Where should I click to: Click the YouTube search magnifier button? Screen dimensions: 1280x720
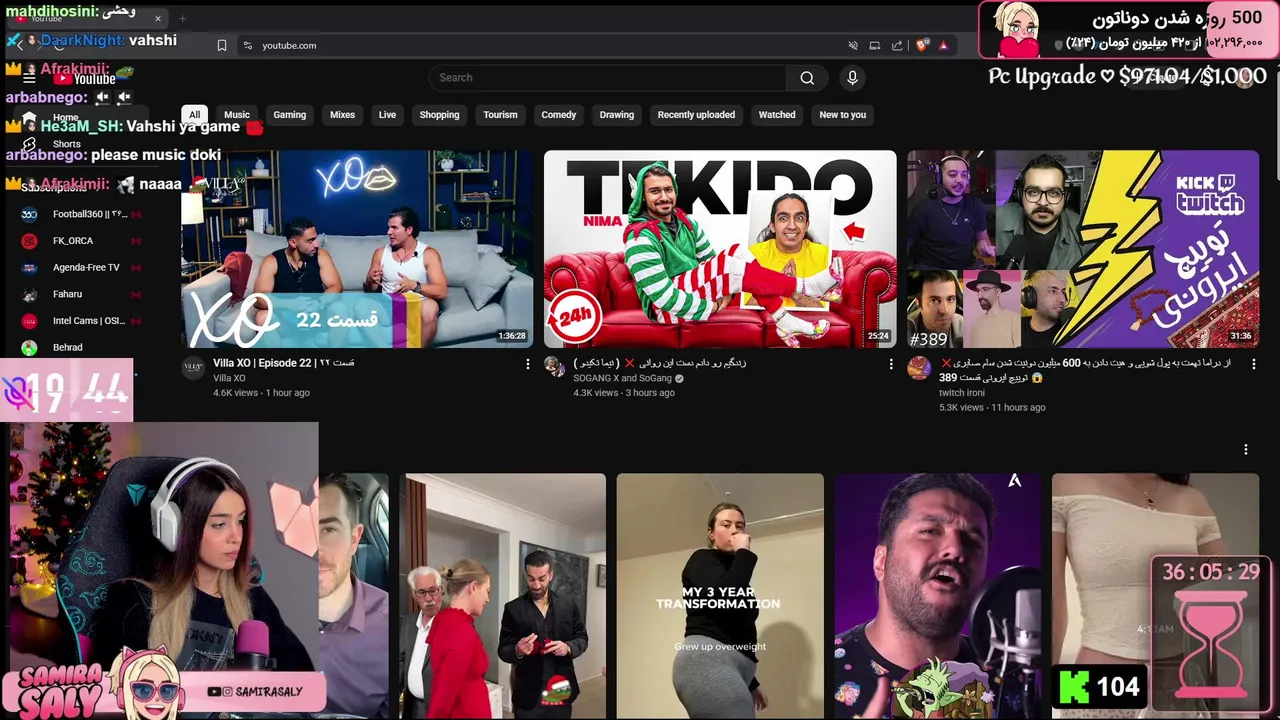click(807, 78)
